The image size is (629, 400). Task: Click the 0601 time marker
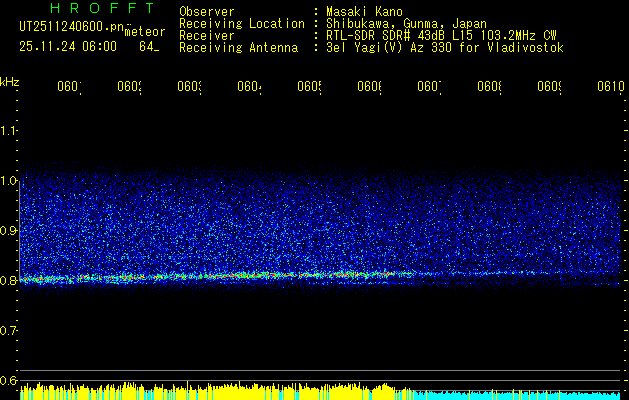(69, 86)
